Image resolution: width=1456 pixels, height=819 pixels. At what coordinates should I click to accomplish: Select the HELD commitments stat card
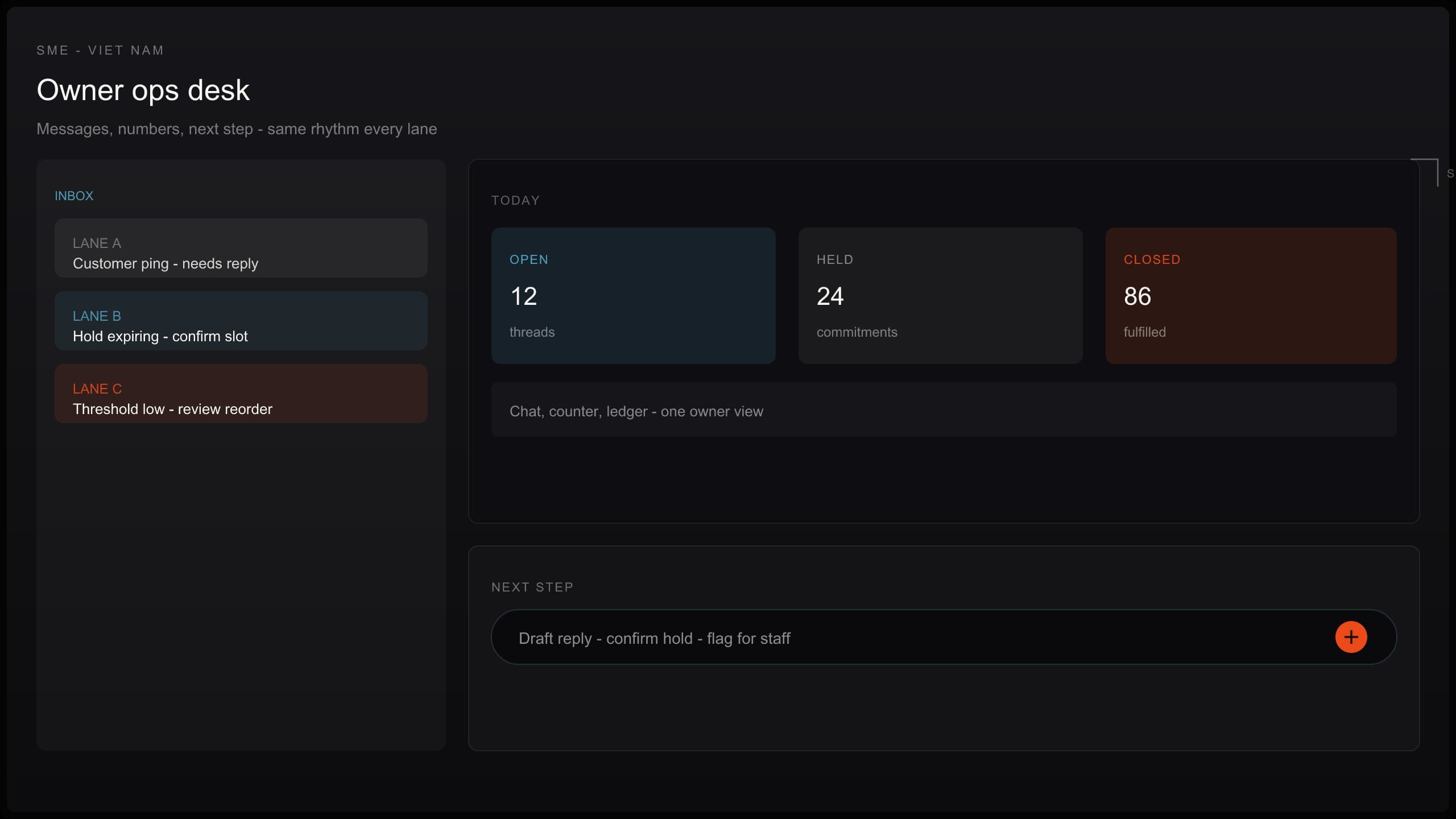[941, 296]
